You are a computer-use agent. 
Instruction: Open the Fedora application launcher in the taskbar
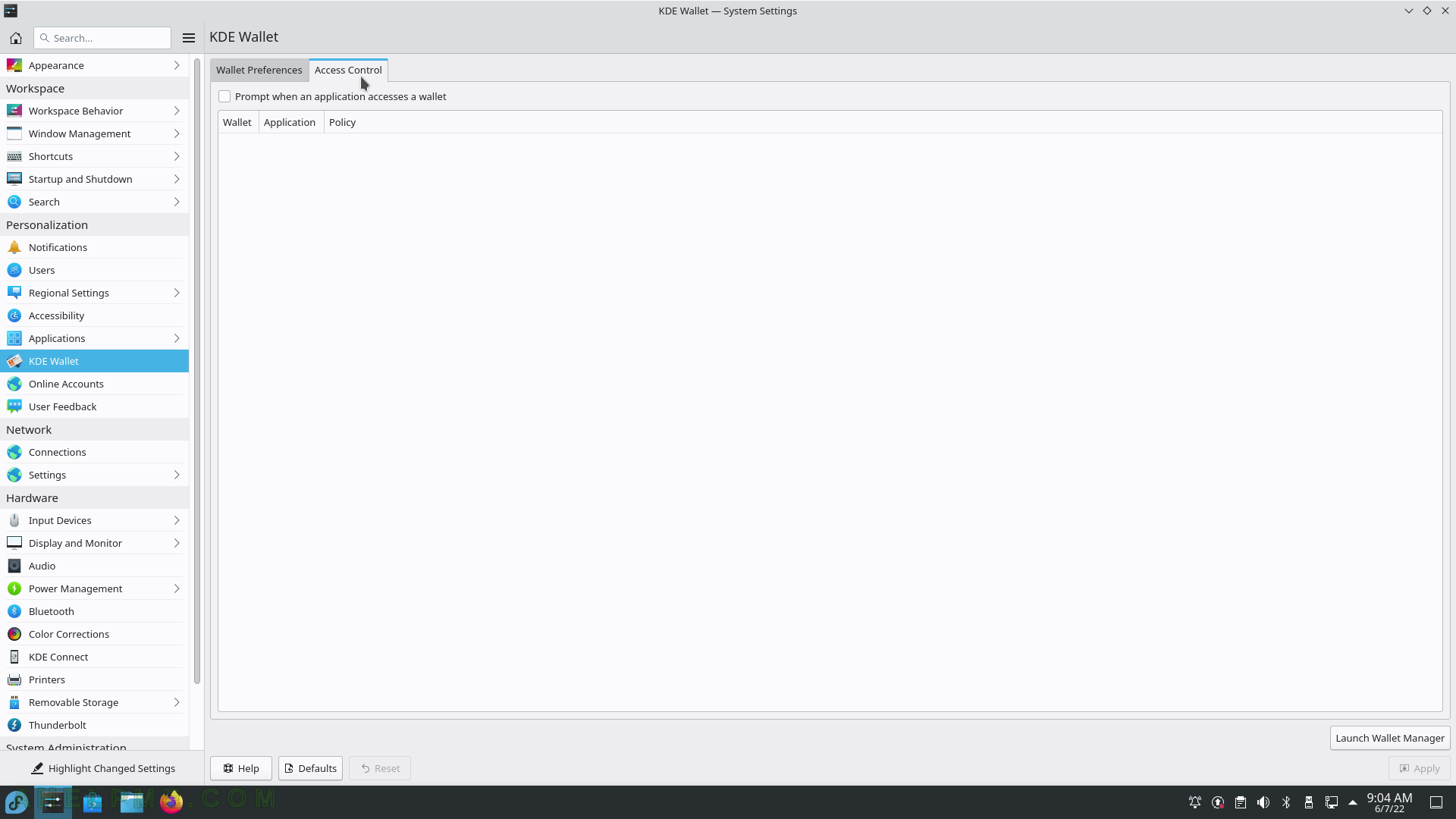point(17,802)
